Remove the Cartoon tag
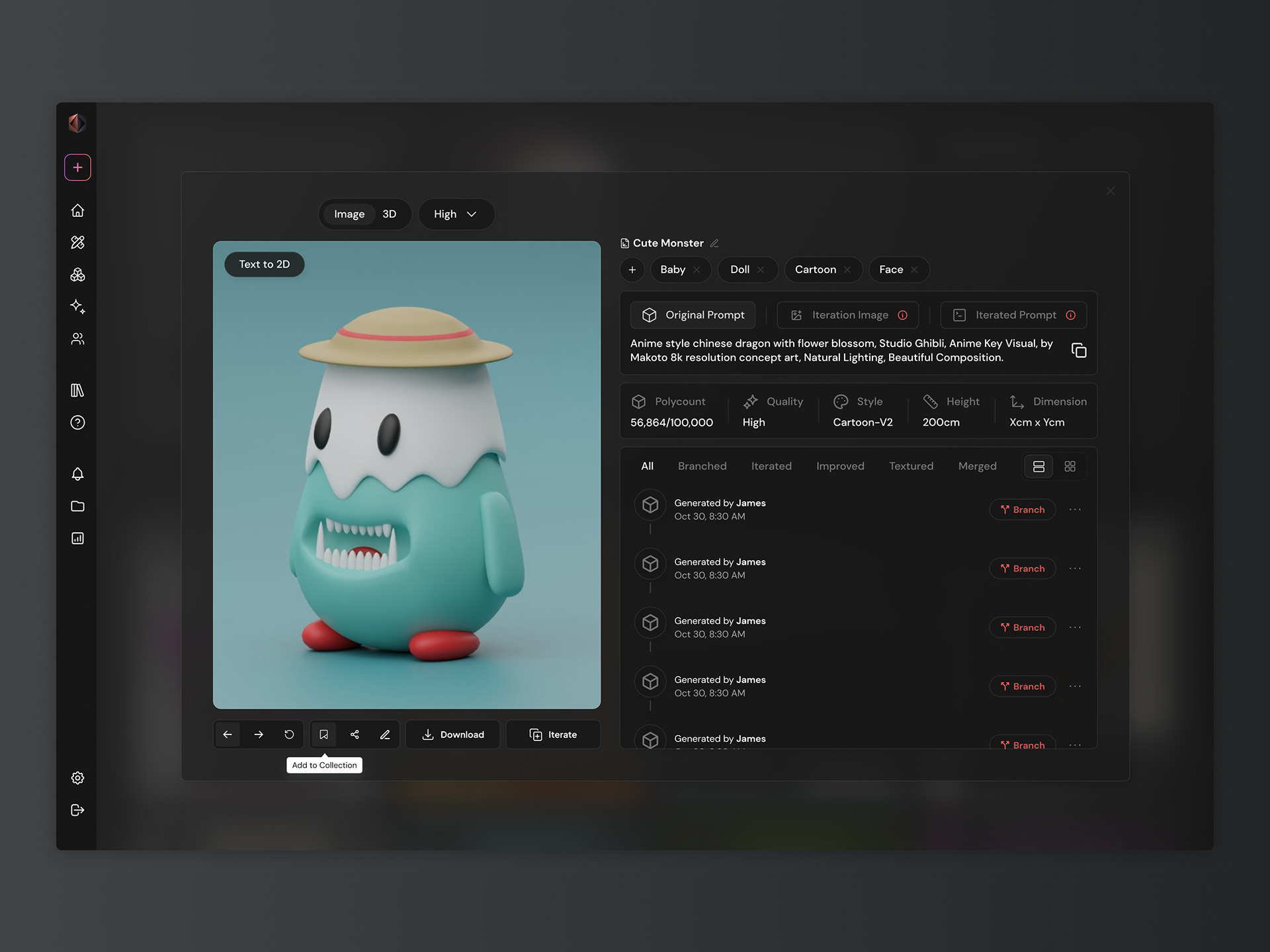The width and height of the screenshot is (1270, 952). (847, 270)
